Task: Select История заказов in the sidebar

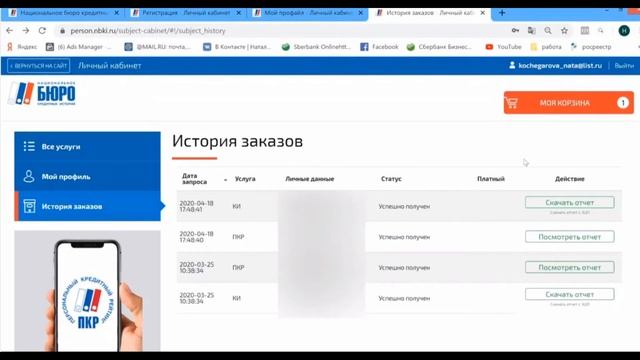Action: pos(87,206)
